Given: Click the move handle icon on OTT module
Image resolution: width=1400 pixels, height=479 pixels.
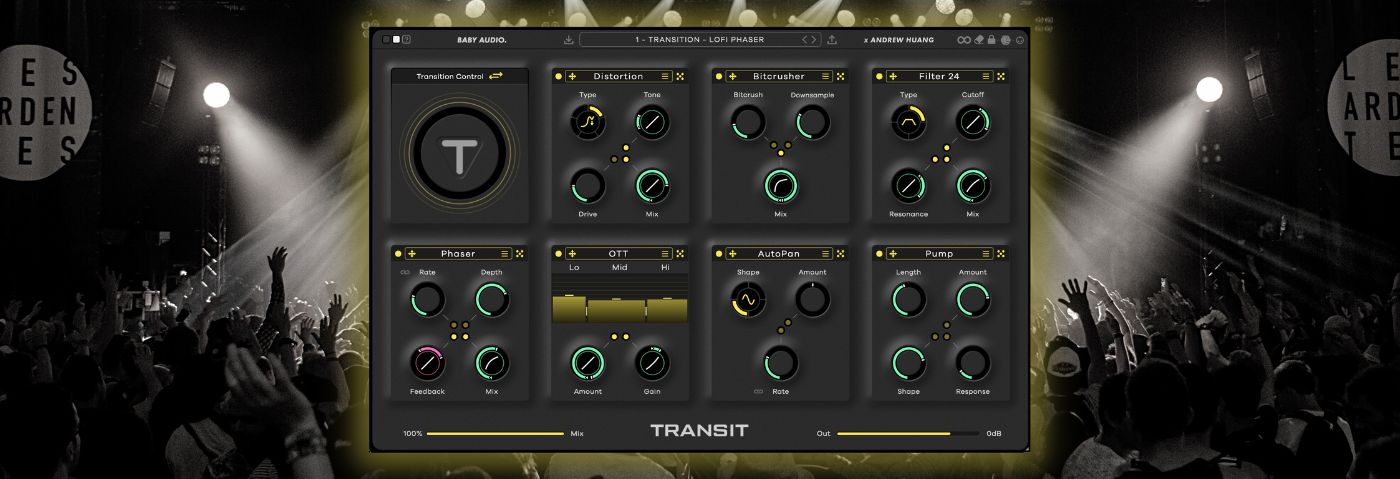Looking at the screenshot, I should [x=572, y=254].
